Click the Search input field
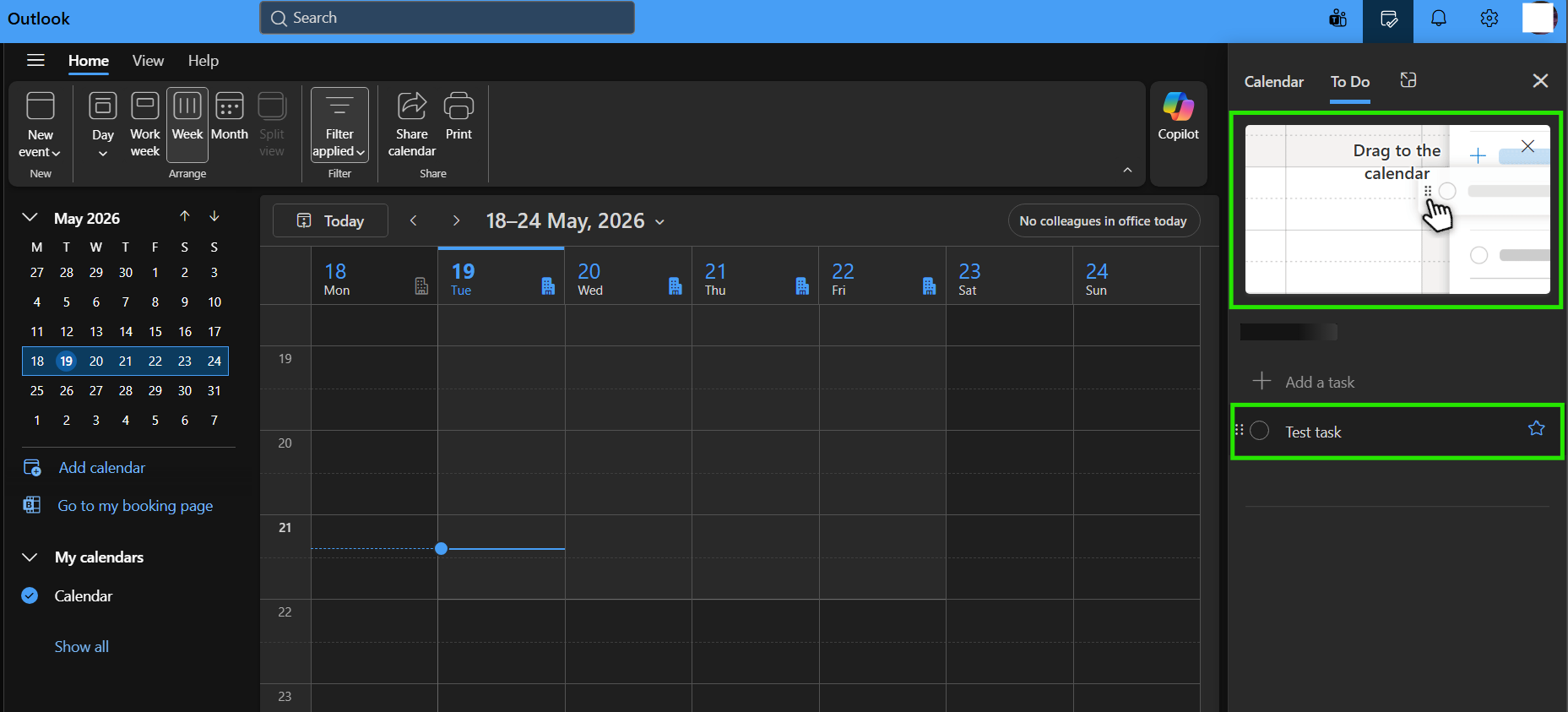The image size is (1568, 712). coord(447,18)
